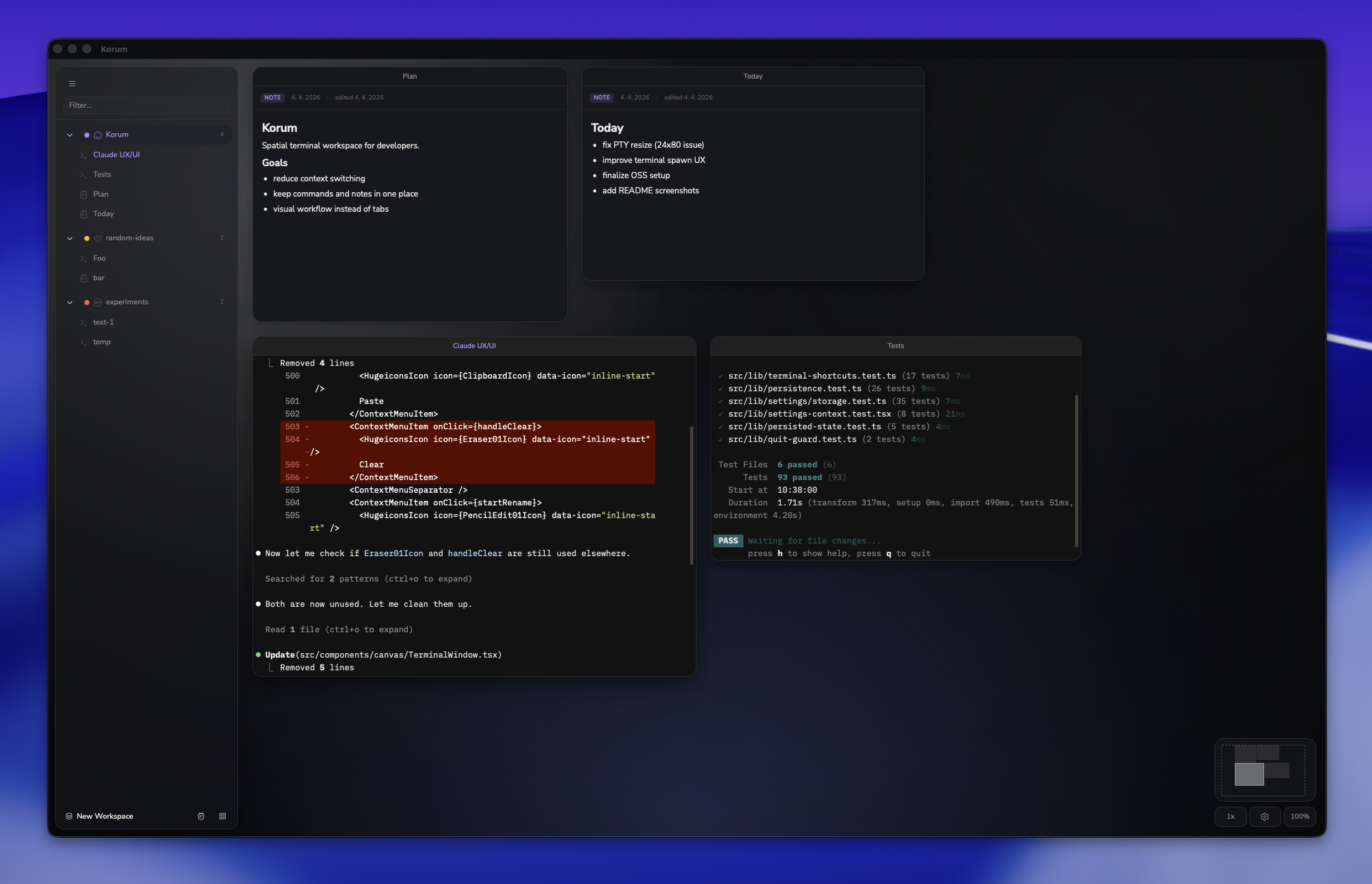Click the NOTE badge in the Plan window

(273, 98)
